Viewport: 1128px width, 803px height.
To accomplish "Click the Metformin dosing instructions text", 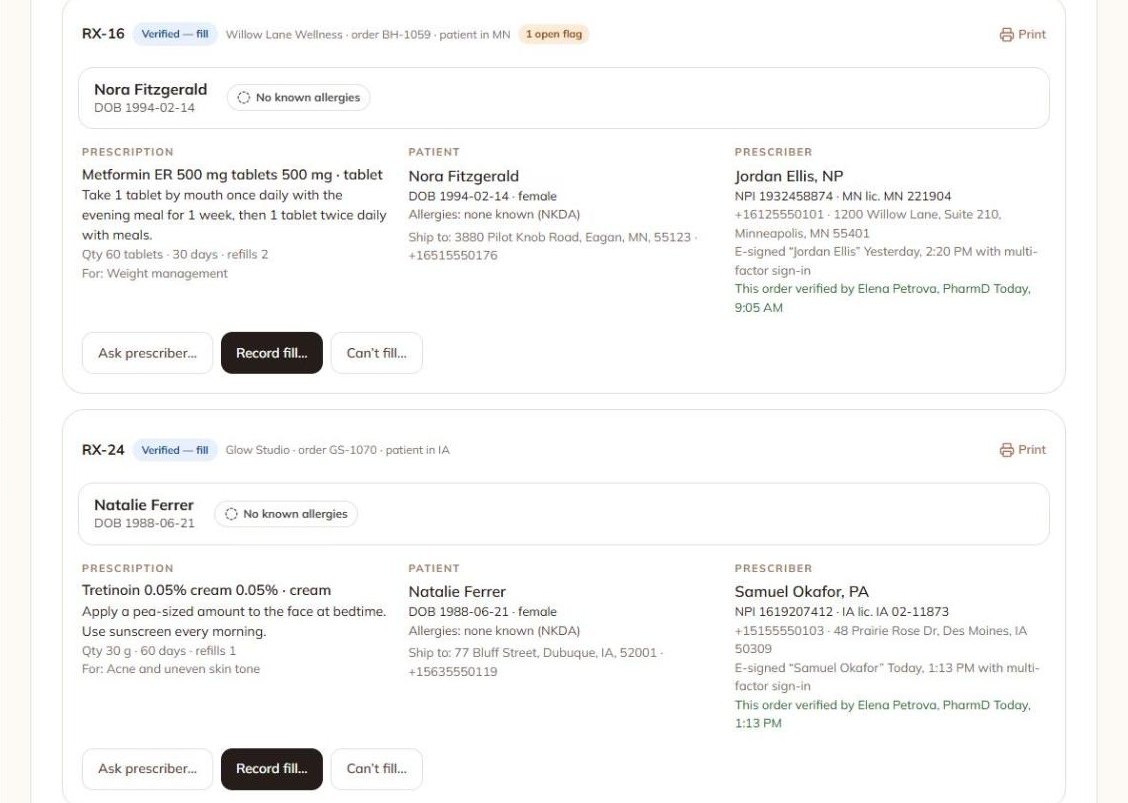I will pos(234,215).
